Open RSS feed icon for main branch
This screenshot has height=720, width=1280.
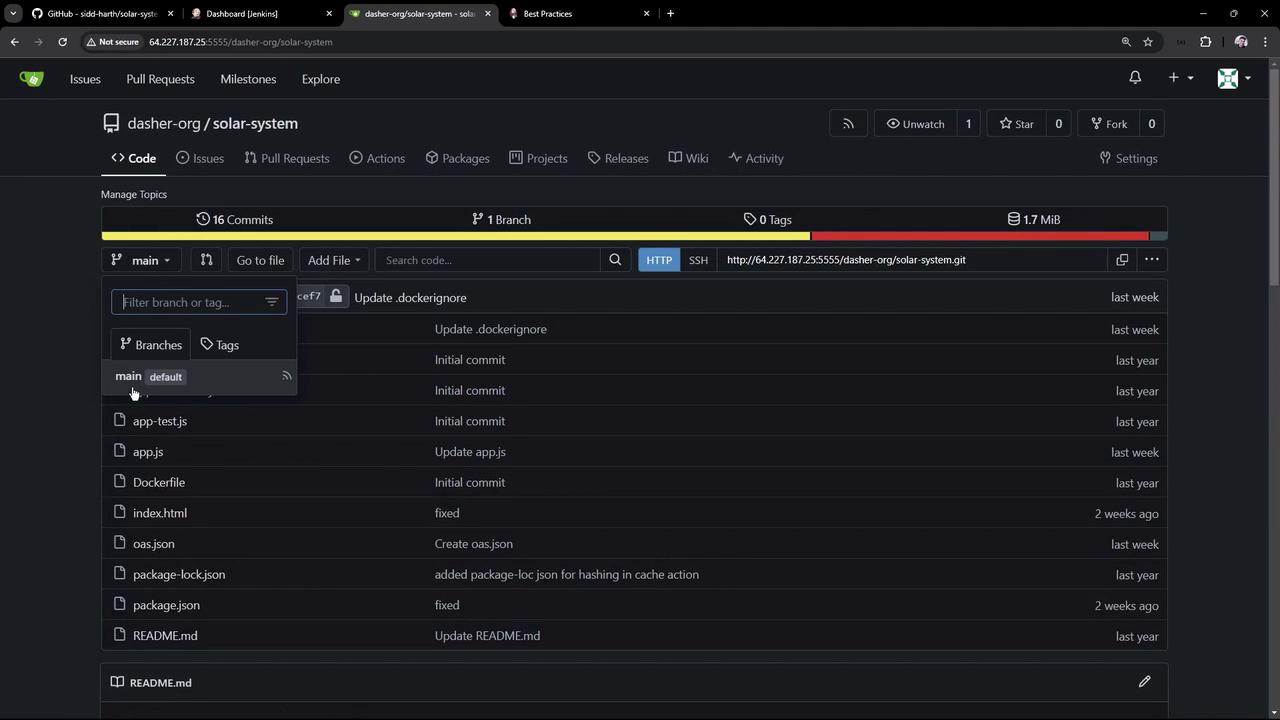coord(286,376)
